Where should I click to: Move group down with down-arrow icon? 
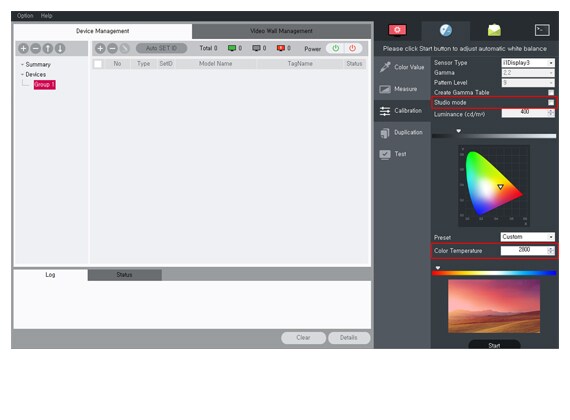60,48
